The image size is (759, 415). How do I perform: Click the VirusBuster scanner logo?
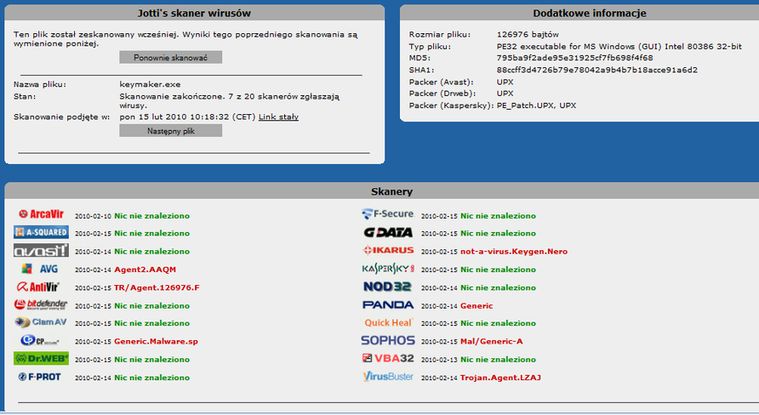(x=388, y=377)
